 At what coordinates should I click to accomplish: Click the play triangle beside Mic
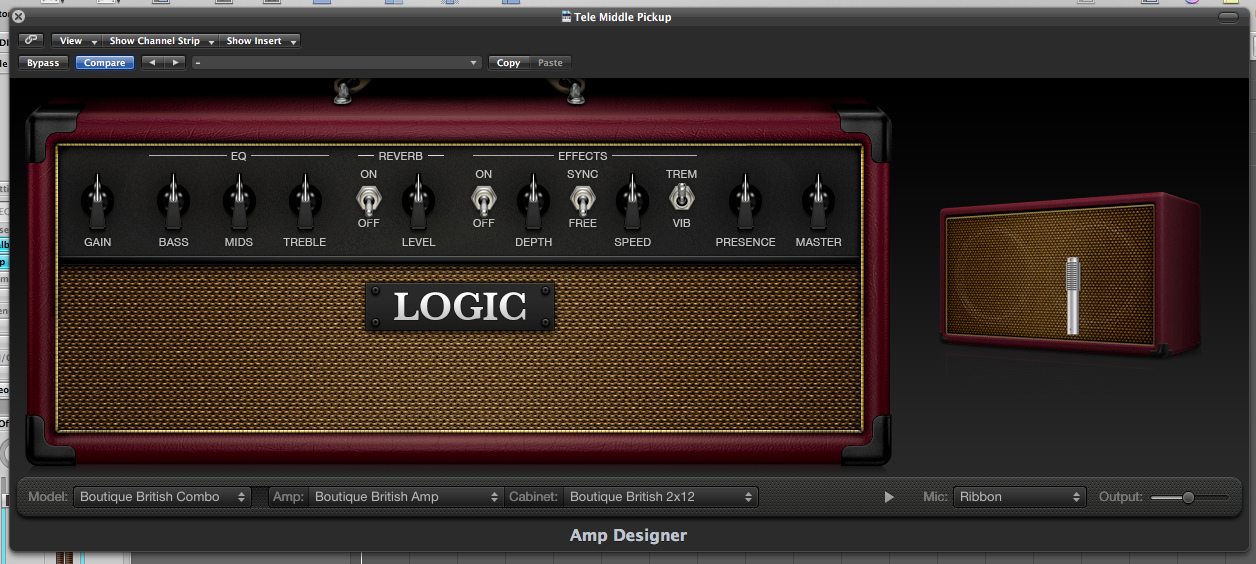pos(889,497)
